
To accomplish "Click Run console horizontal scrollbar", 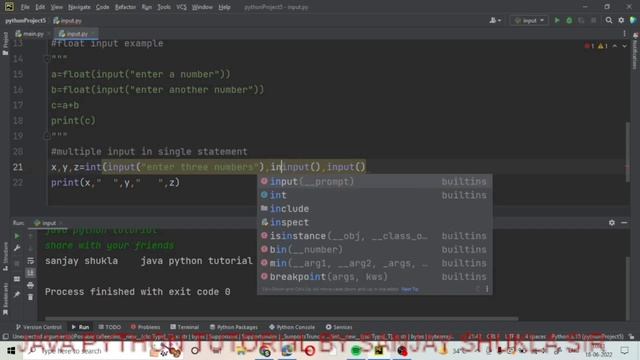I will [282, 318].
